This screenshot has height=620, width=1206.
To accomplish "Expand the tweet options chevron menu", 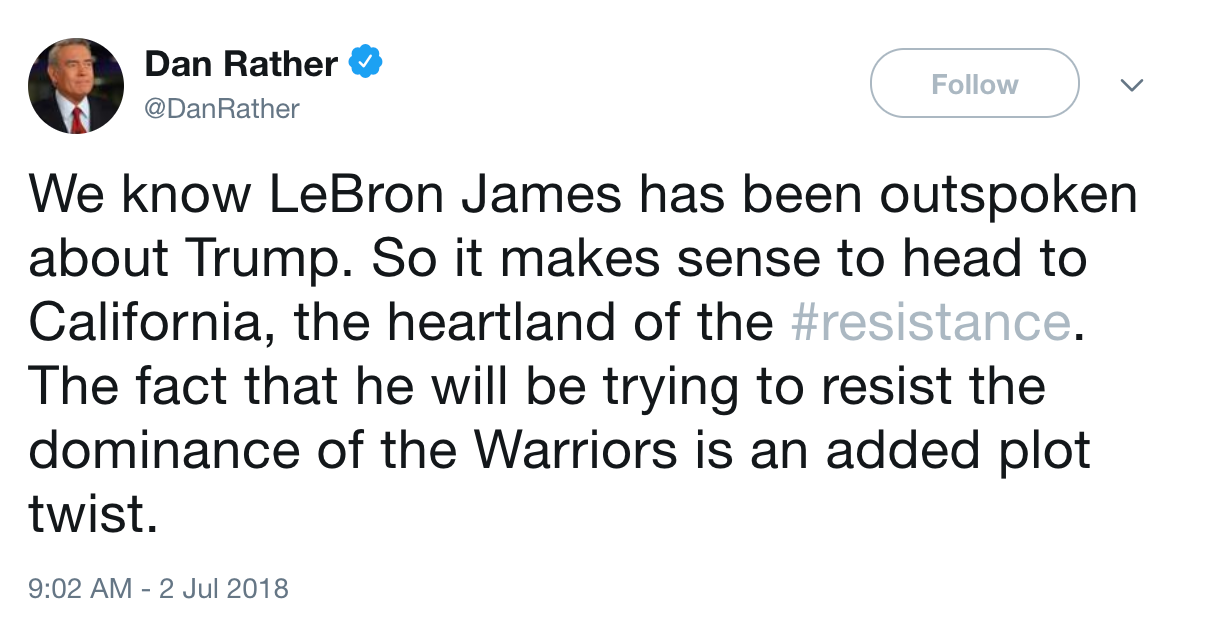I will click(x=1131, y=85).
